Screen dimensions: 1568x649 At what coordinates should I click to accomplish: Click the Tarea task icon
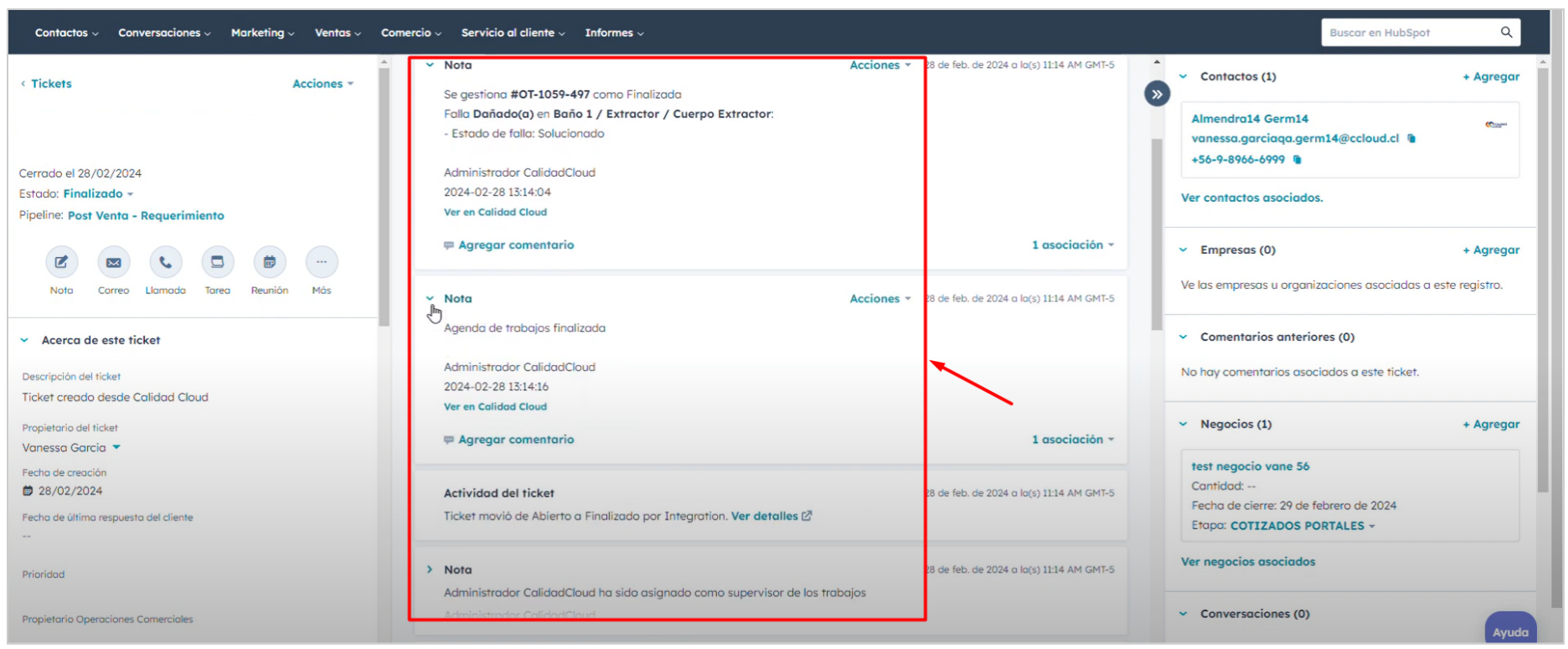217,262
